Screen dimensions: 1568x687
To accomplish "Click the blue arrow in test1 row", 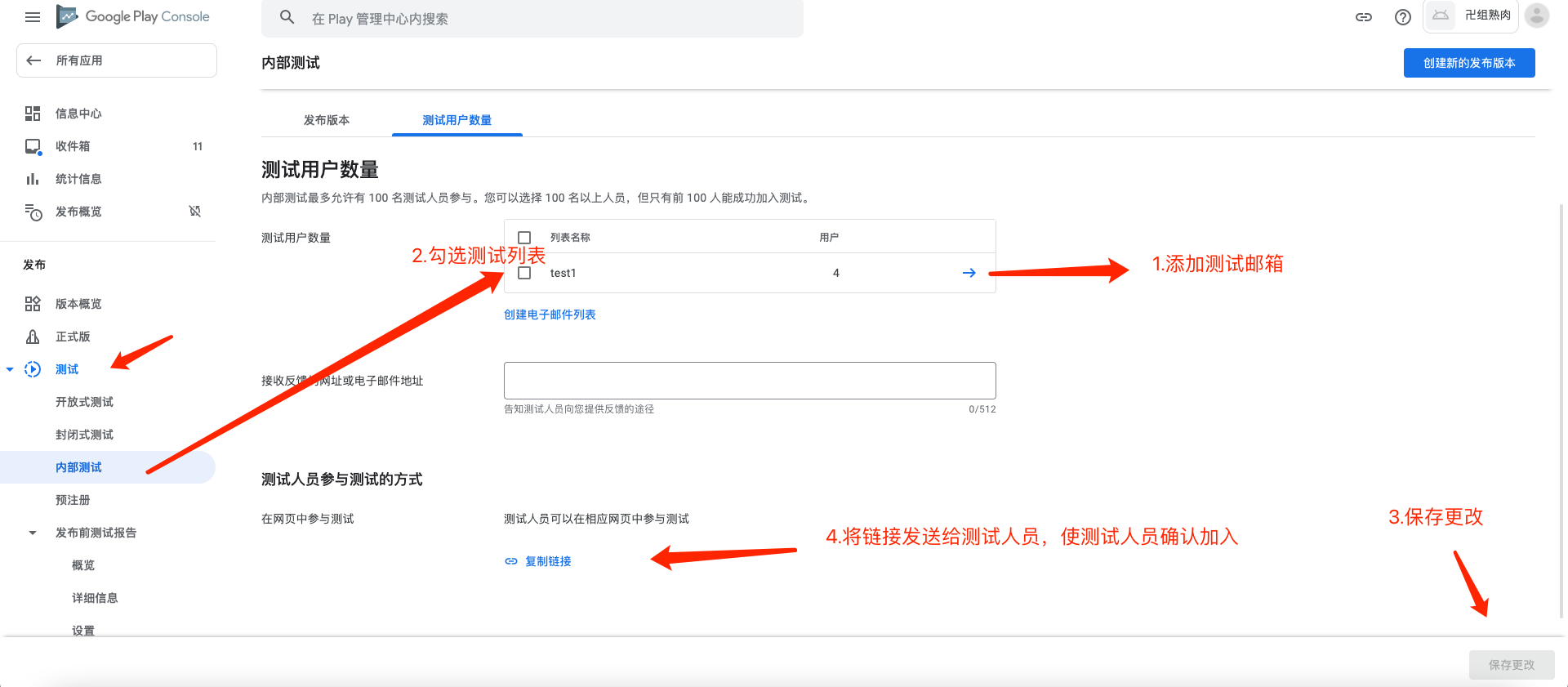I will pyautogui.click(x=969, y=273).
